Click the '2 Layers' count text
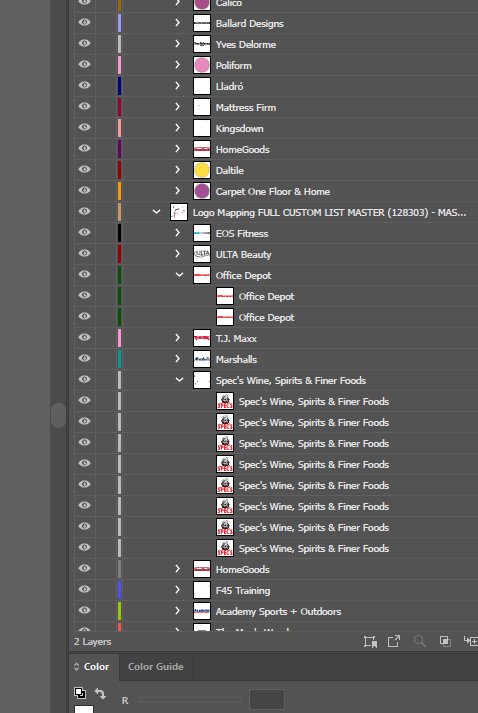The image size is (478, 713). pyautogui.click(x=92, y=642)
